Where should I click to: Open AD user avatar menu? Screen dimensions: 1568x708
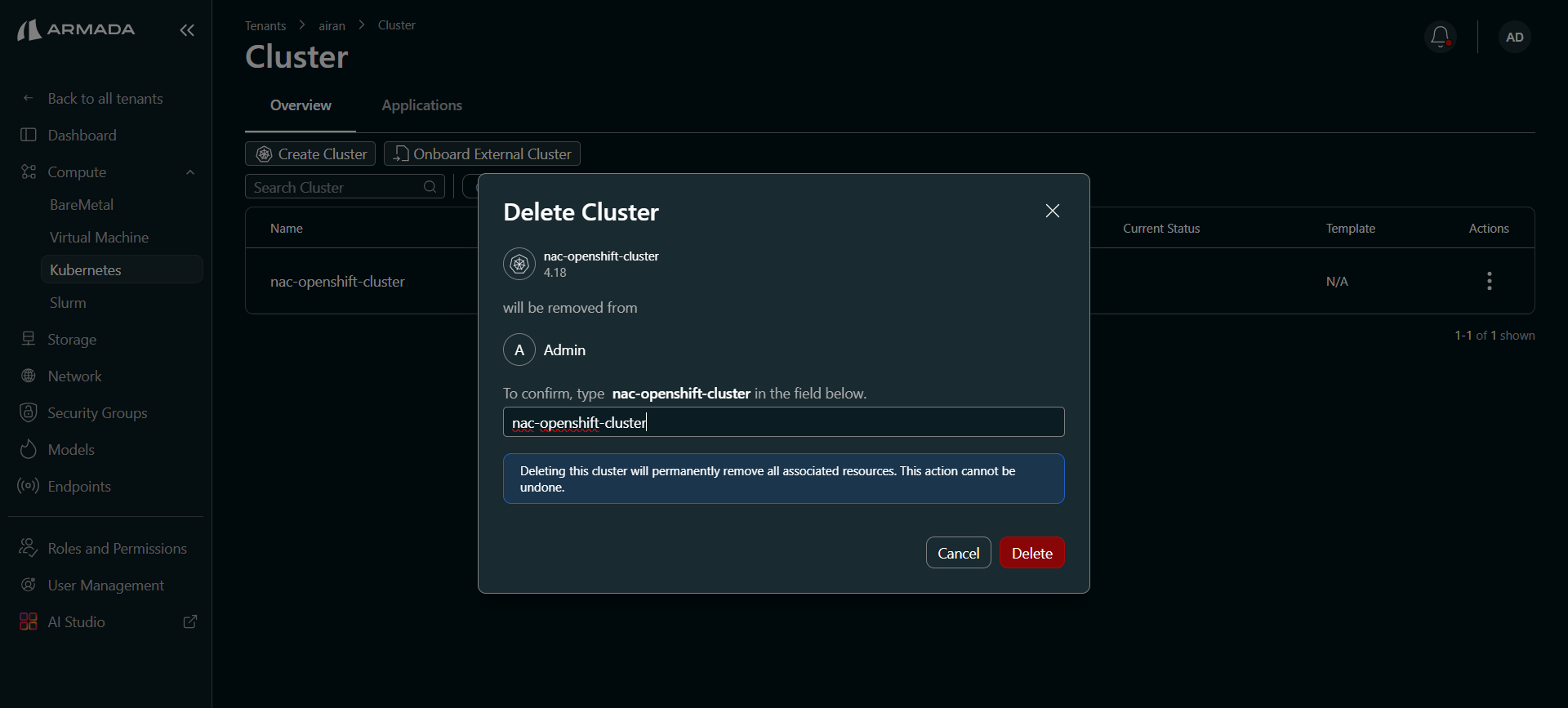point(1515,37)
